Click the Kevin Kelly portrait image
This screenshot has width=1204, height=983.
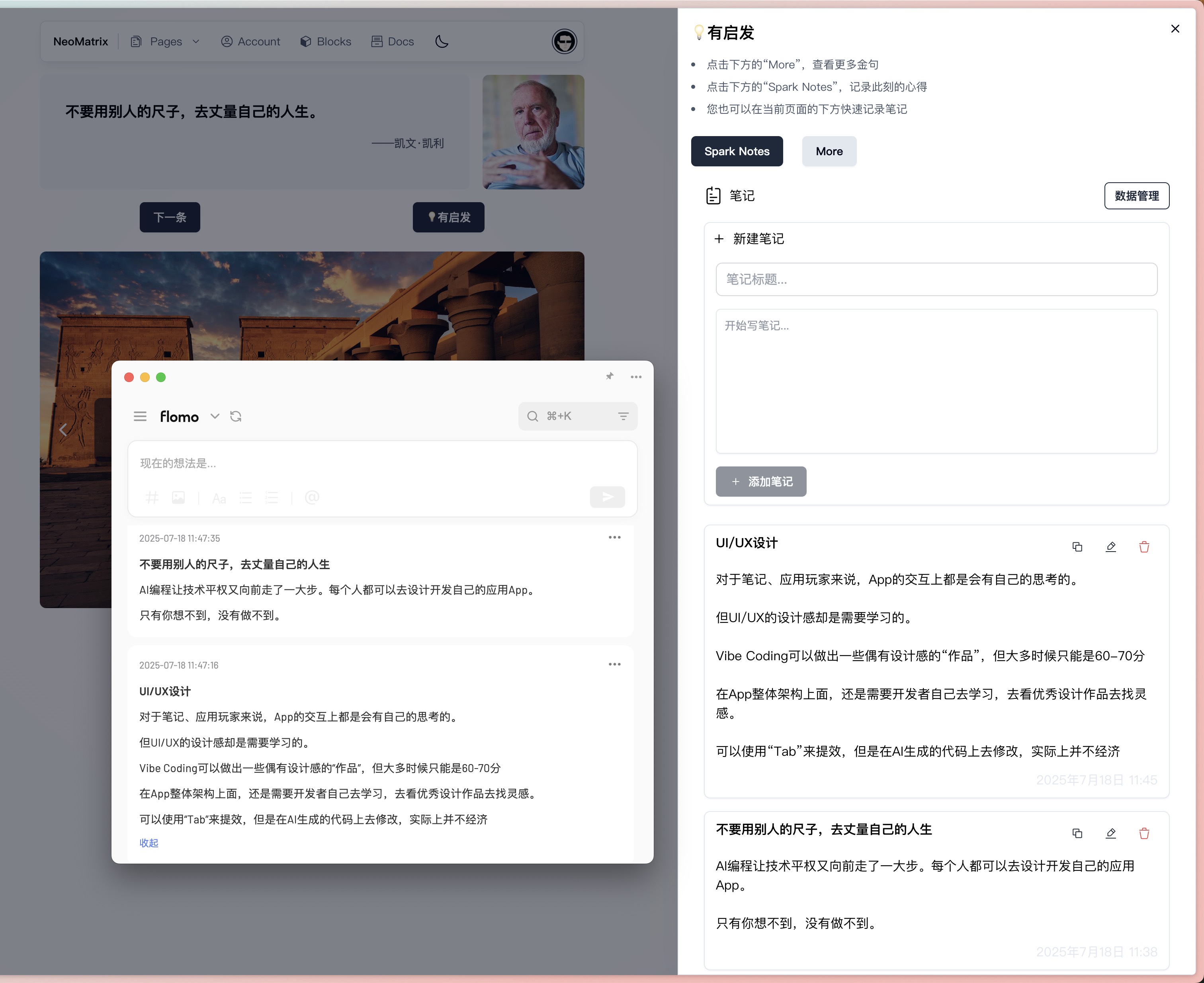[x=533, y=132]
